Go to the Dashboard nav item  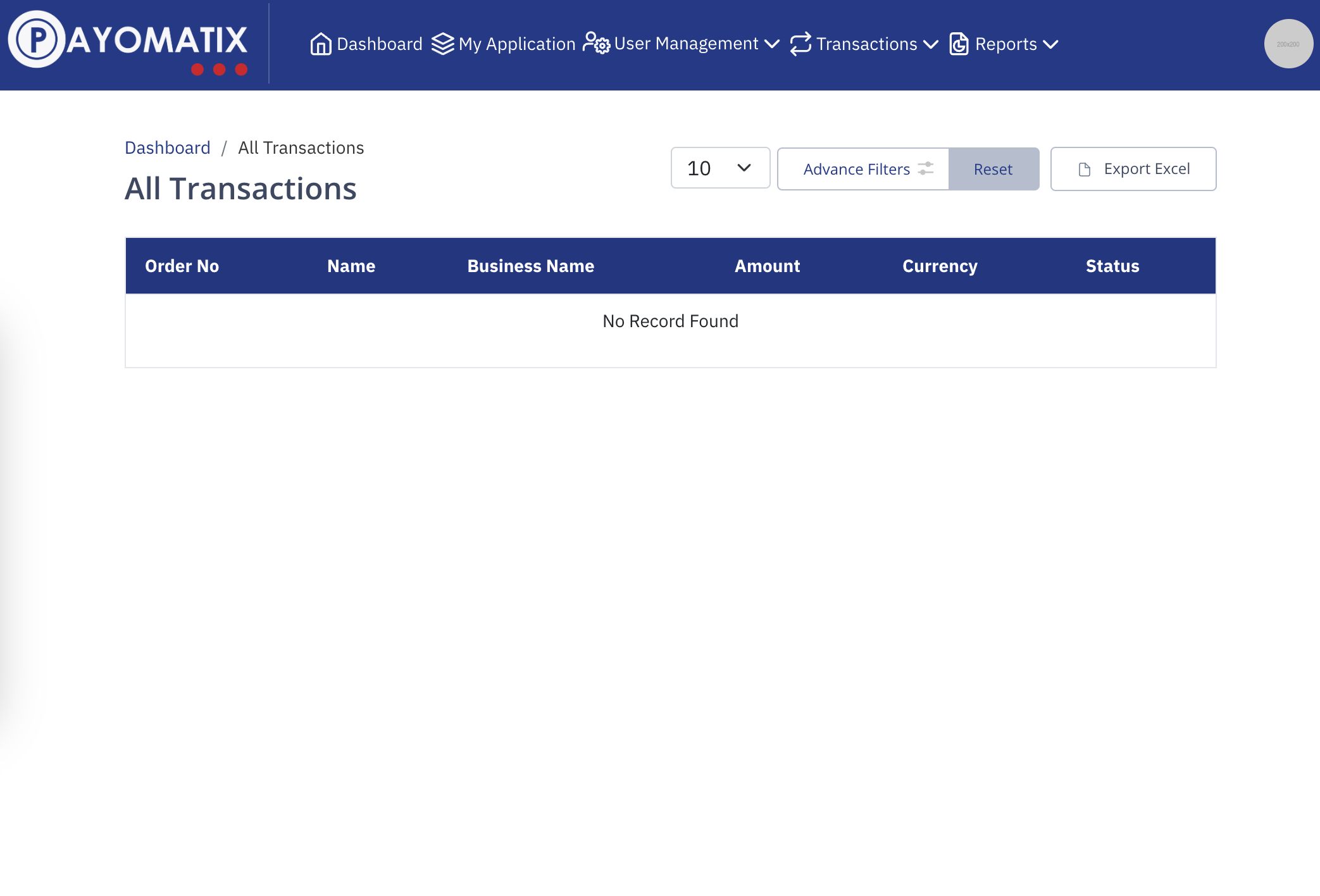pyautogui.click(x=379, y=44)
